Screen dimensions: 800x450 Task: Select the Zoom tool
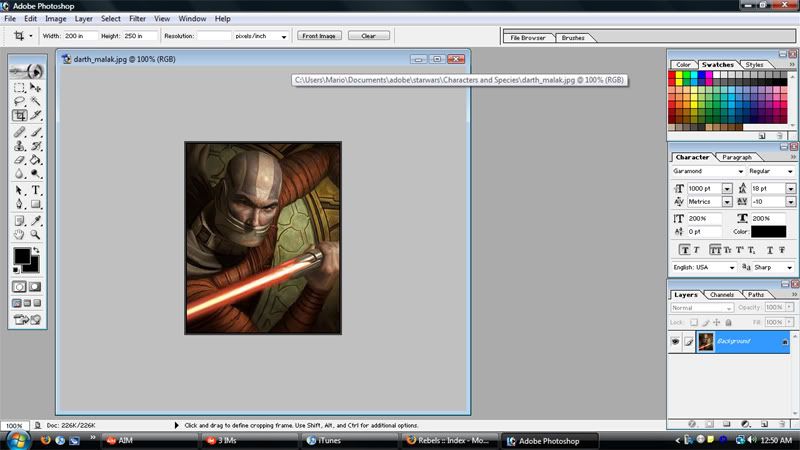[x=35, y=235]
